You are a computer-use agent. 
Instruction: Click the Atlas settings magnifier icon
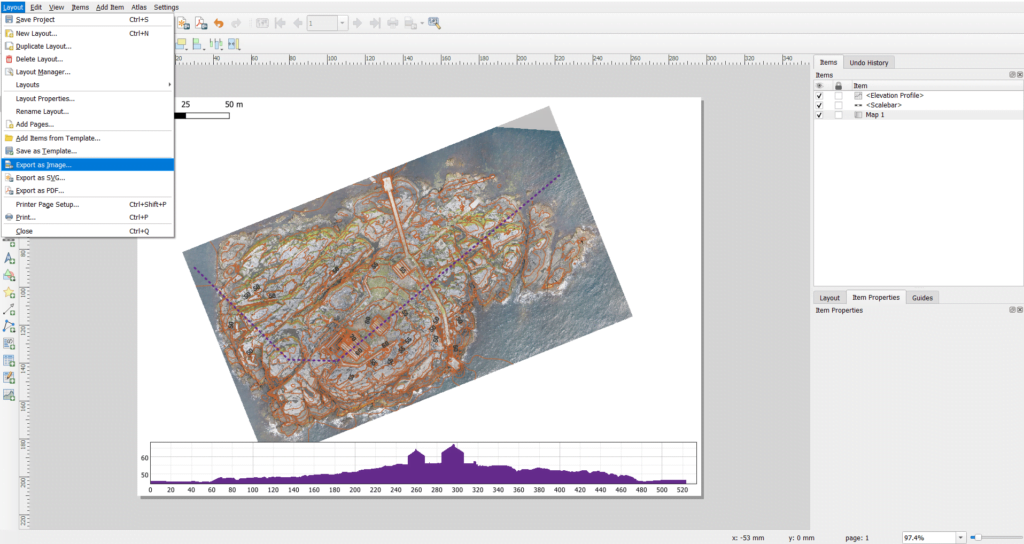click(x=434, y=23)
